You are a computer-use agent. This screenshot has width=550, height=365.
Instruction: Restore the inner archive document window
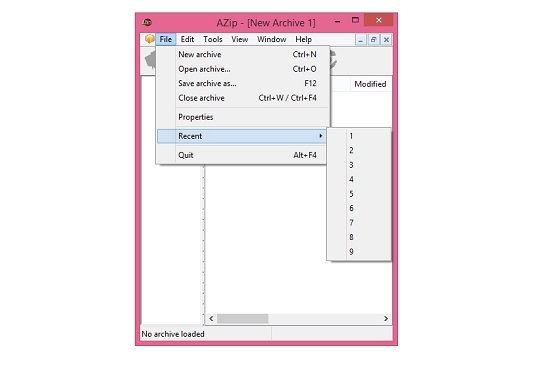[x=374, y=40]
